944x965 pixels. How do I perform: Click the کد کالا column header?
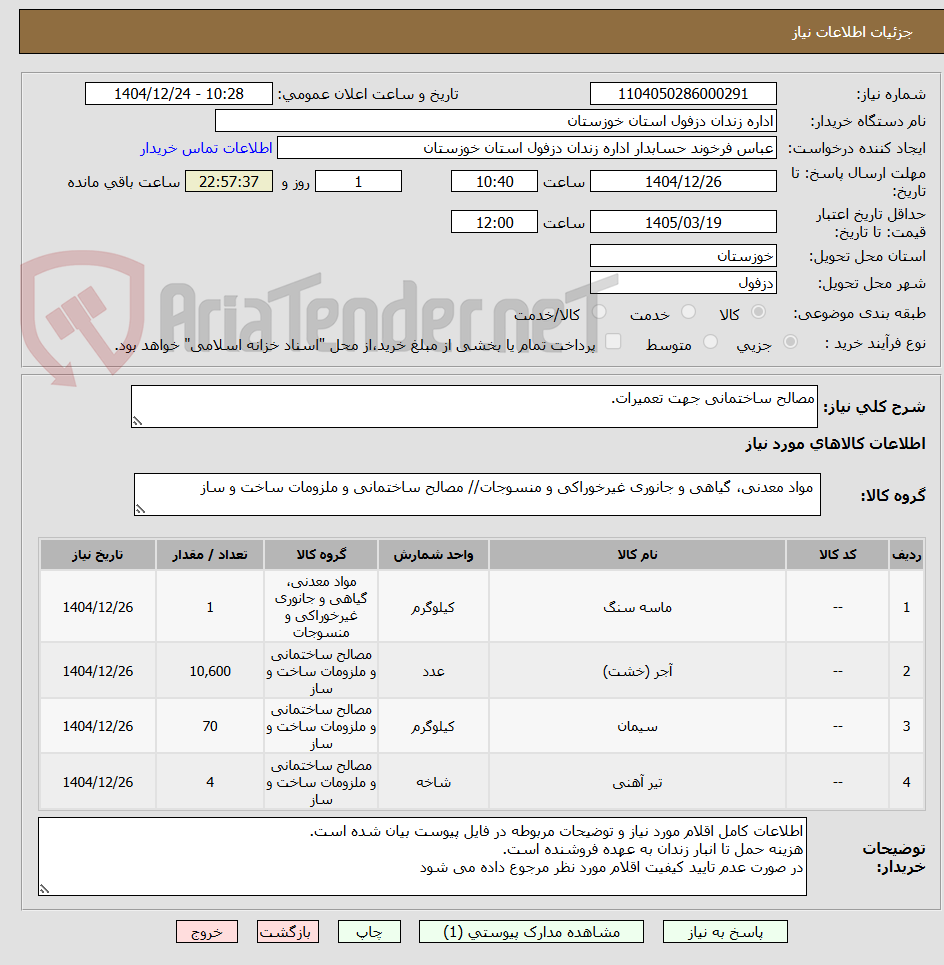click(837, 555)
